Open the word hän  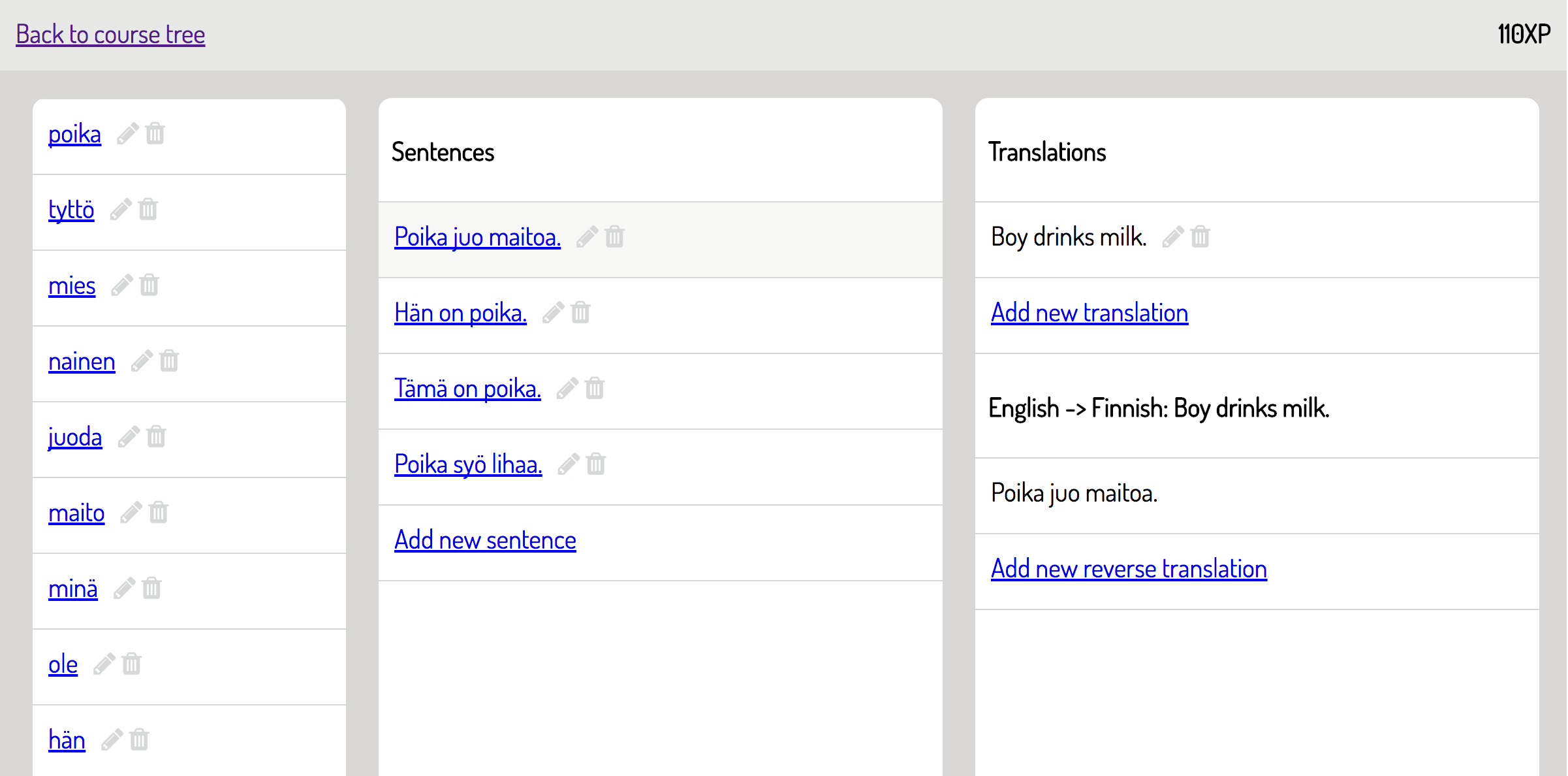pyautogui.click(x=67, y=740)
